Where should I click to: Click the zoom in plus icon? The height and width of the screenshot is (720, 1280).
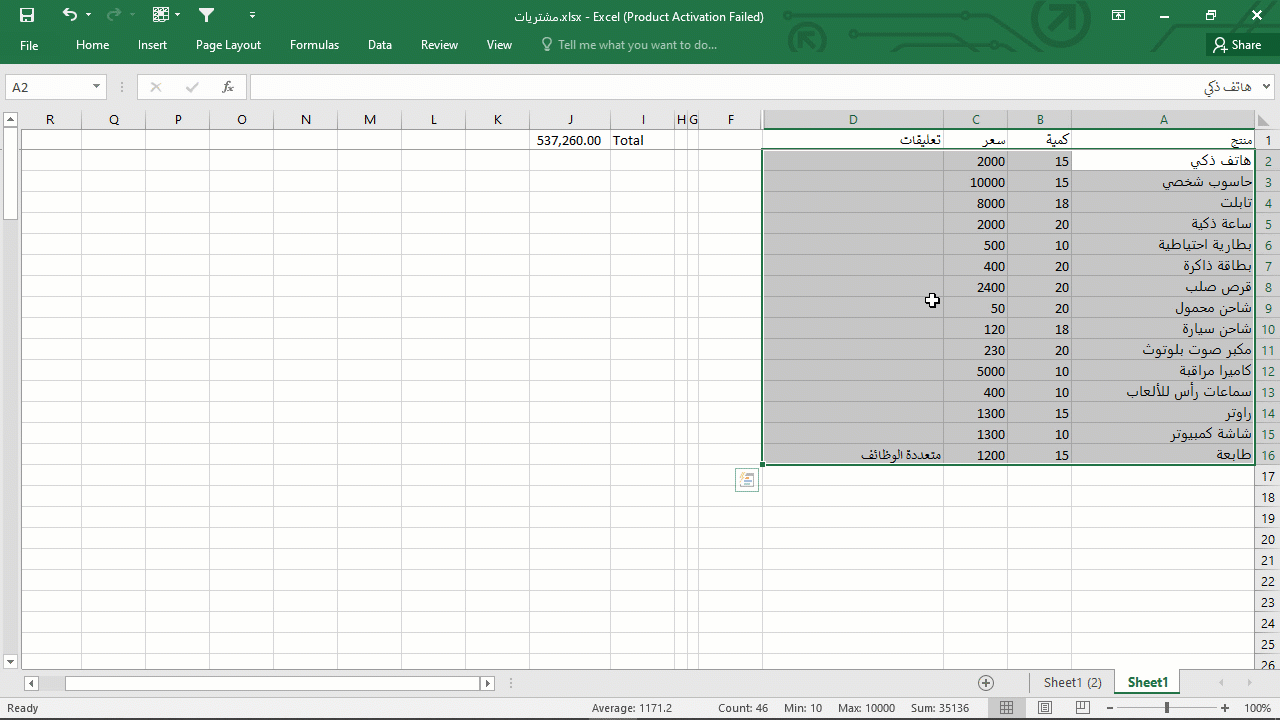[x=1225, y=708]
